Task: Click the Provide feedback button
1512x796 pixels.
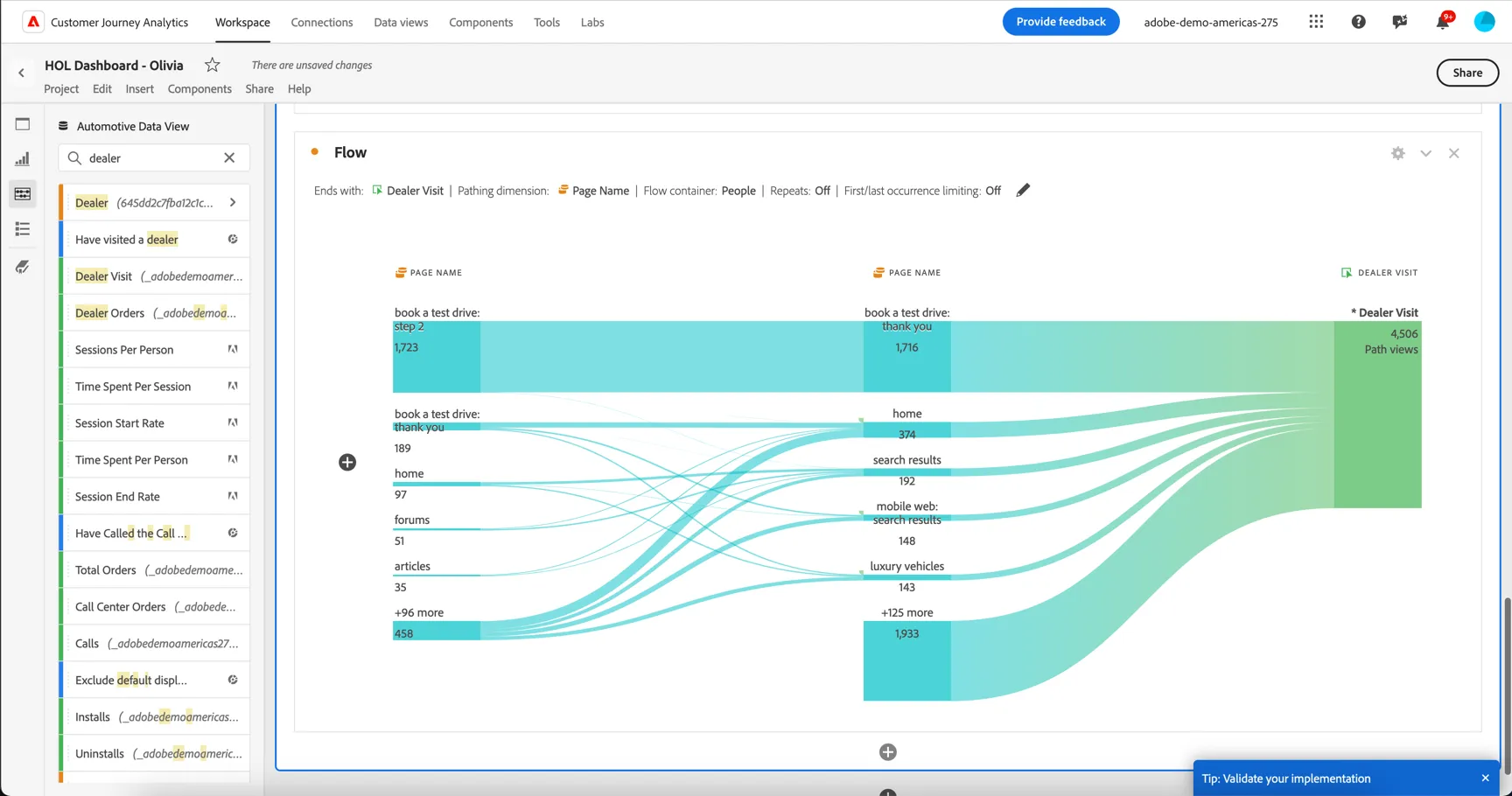Action: (x=1060, y=22)
